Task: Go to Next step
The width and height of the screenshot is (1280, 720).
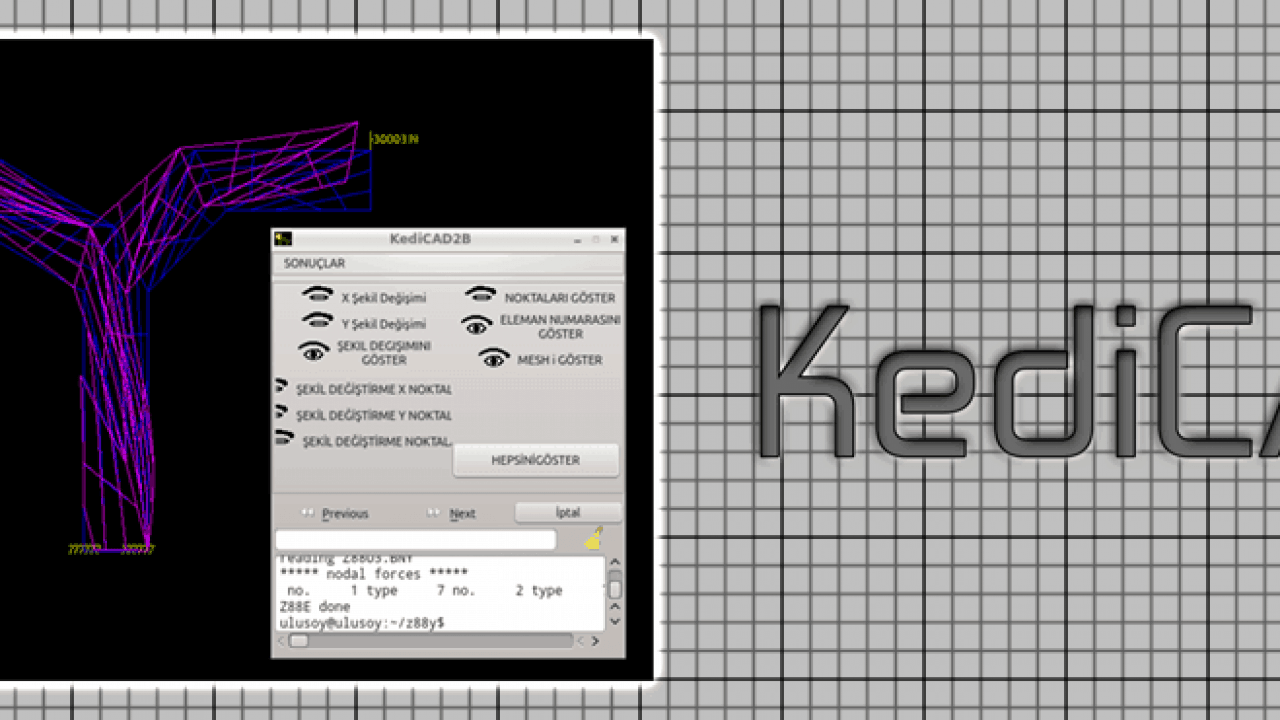Action: [x=451, y=513]
